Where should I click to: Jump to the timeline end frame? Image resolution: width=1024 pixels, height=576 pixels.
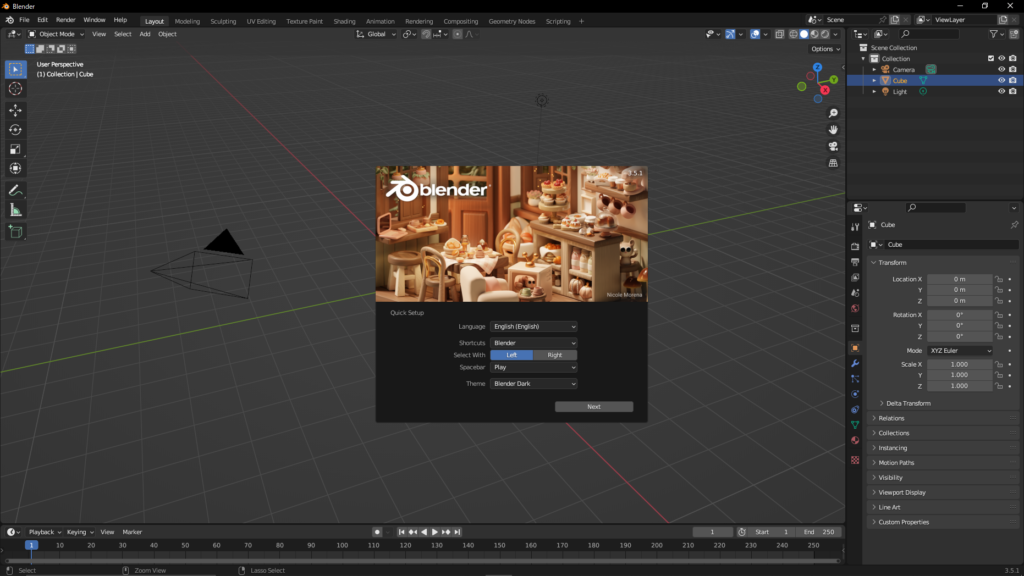coord(457,532)
